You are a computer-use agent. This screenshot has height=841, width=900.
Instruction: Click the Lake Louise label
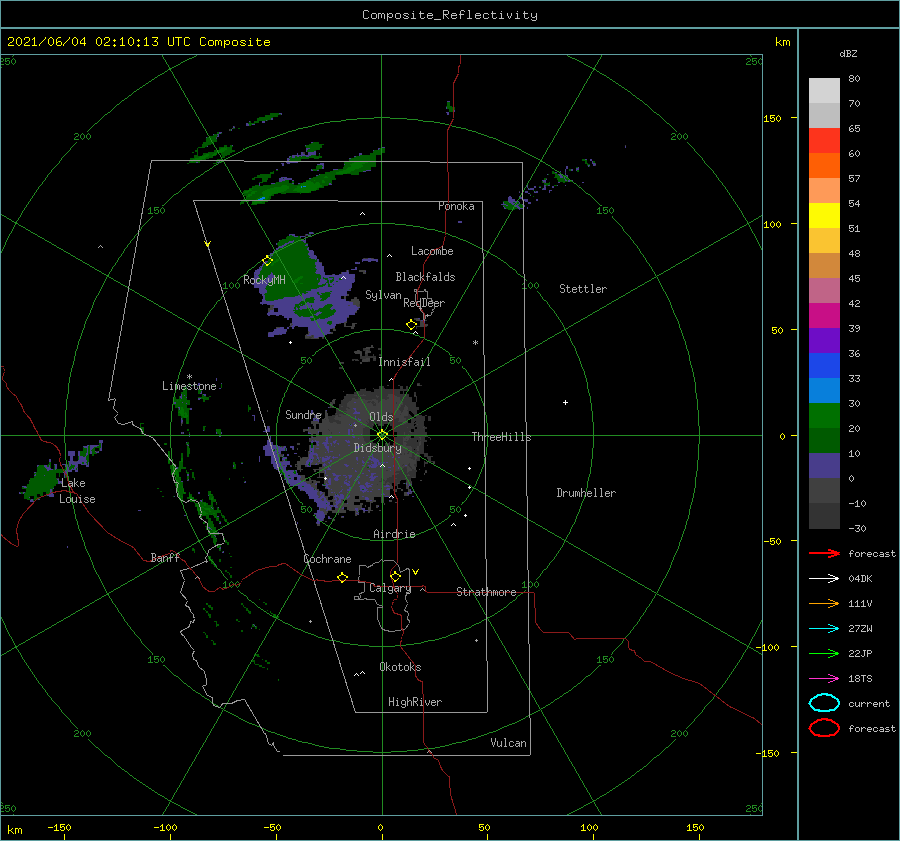click(77, 491)
